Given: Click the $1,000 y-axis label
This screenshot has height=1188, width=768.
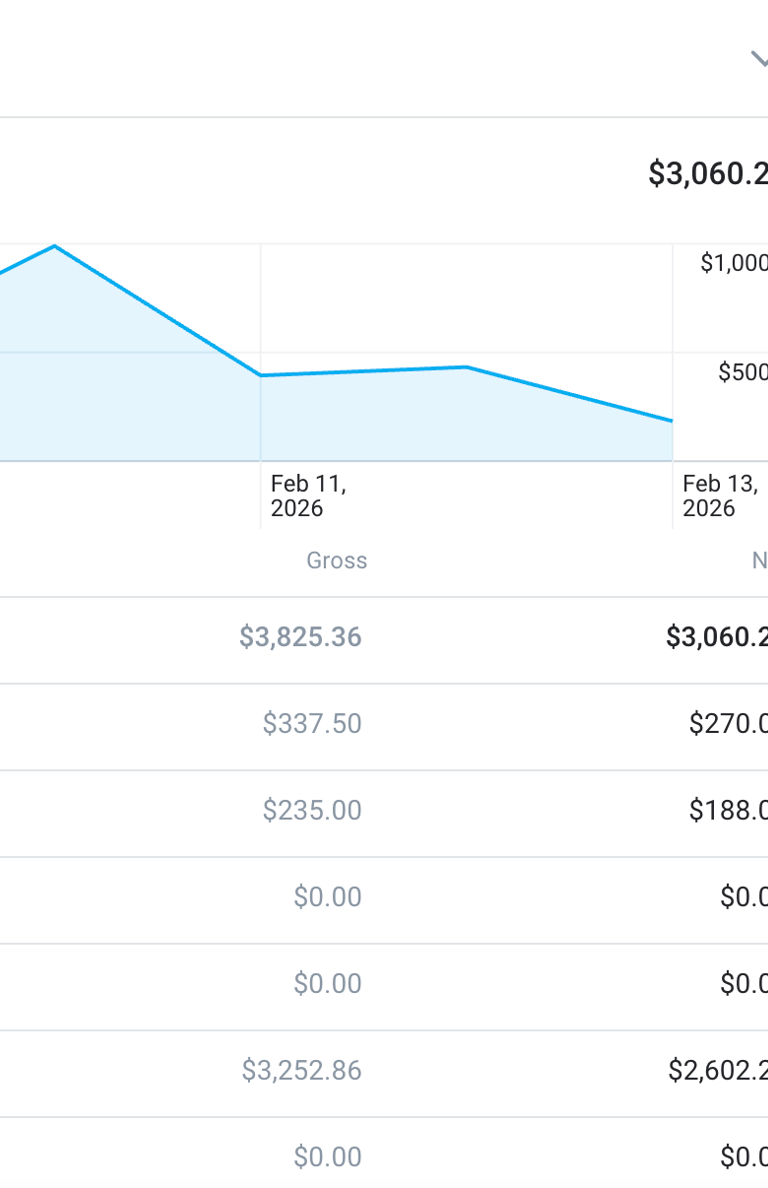Looking at the screenshot, I should coord(734,263).
